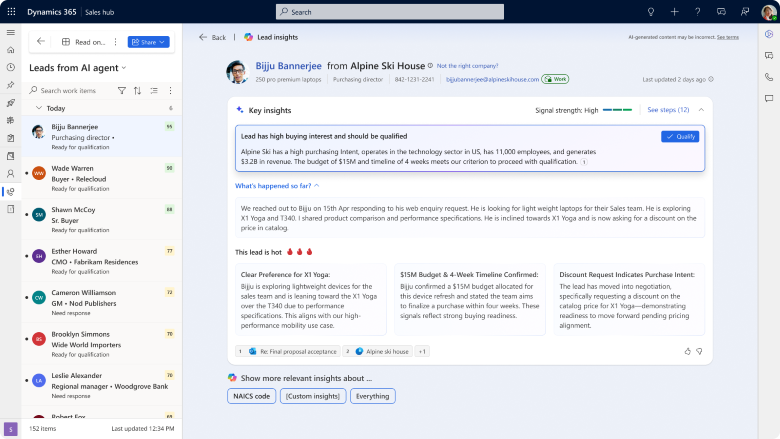Select the NAICS code insight chip
The height and width of the screenshot is (439, 780).
pos(250,396)
